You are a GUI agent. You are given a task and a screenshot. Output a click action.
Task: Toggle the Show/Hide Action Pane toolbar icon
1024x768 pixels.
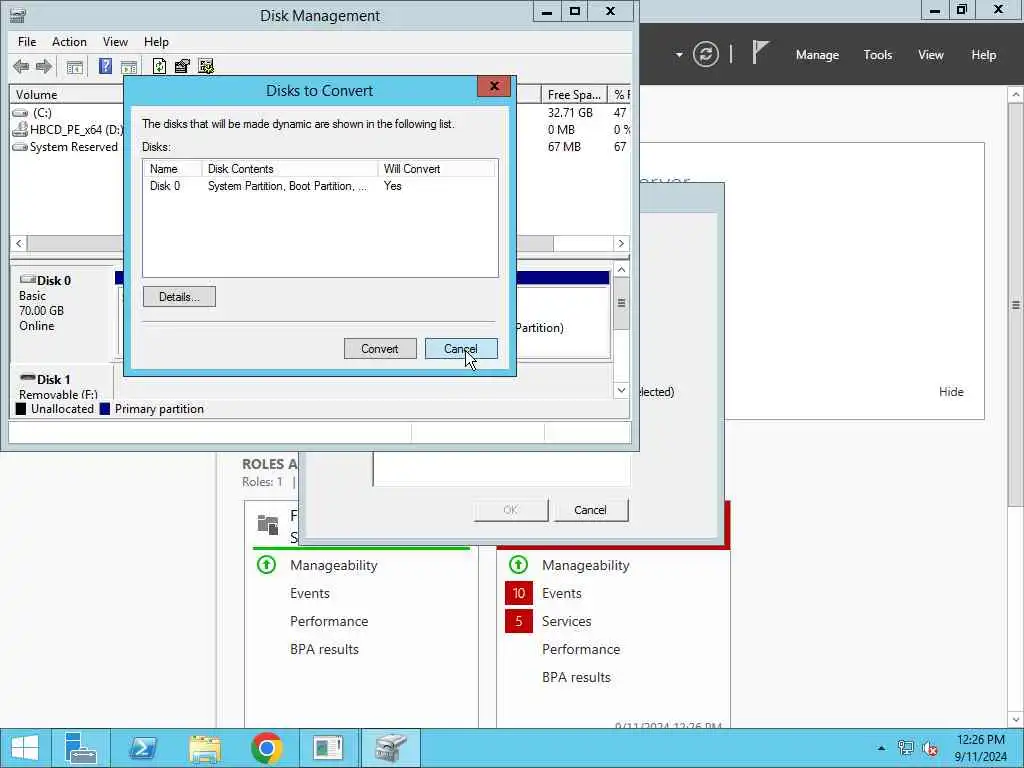[129, 67]
